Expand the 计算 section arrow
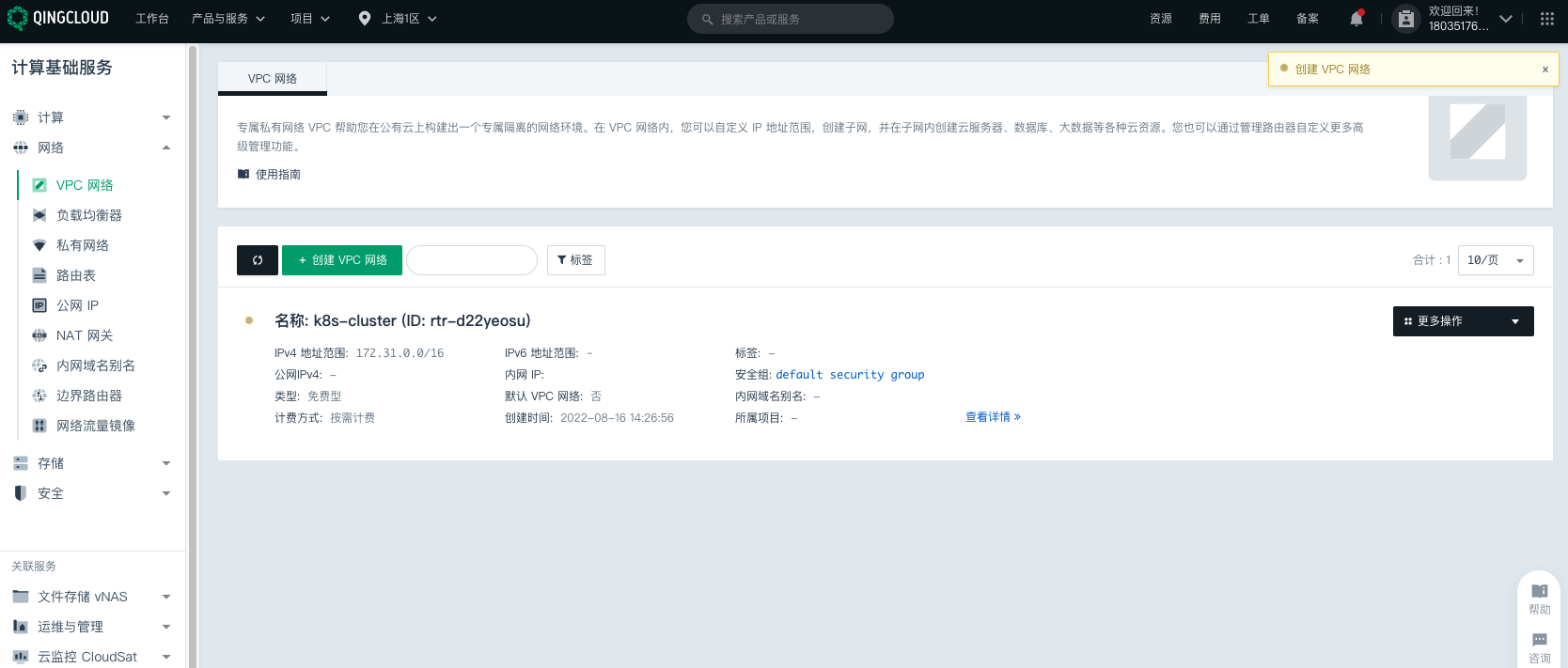1568x668 pixels. coord(166,117)
